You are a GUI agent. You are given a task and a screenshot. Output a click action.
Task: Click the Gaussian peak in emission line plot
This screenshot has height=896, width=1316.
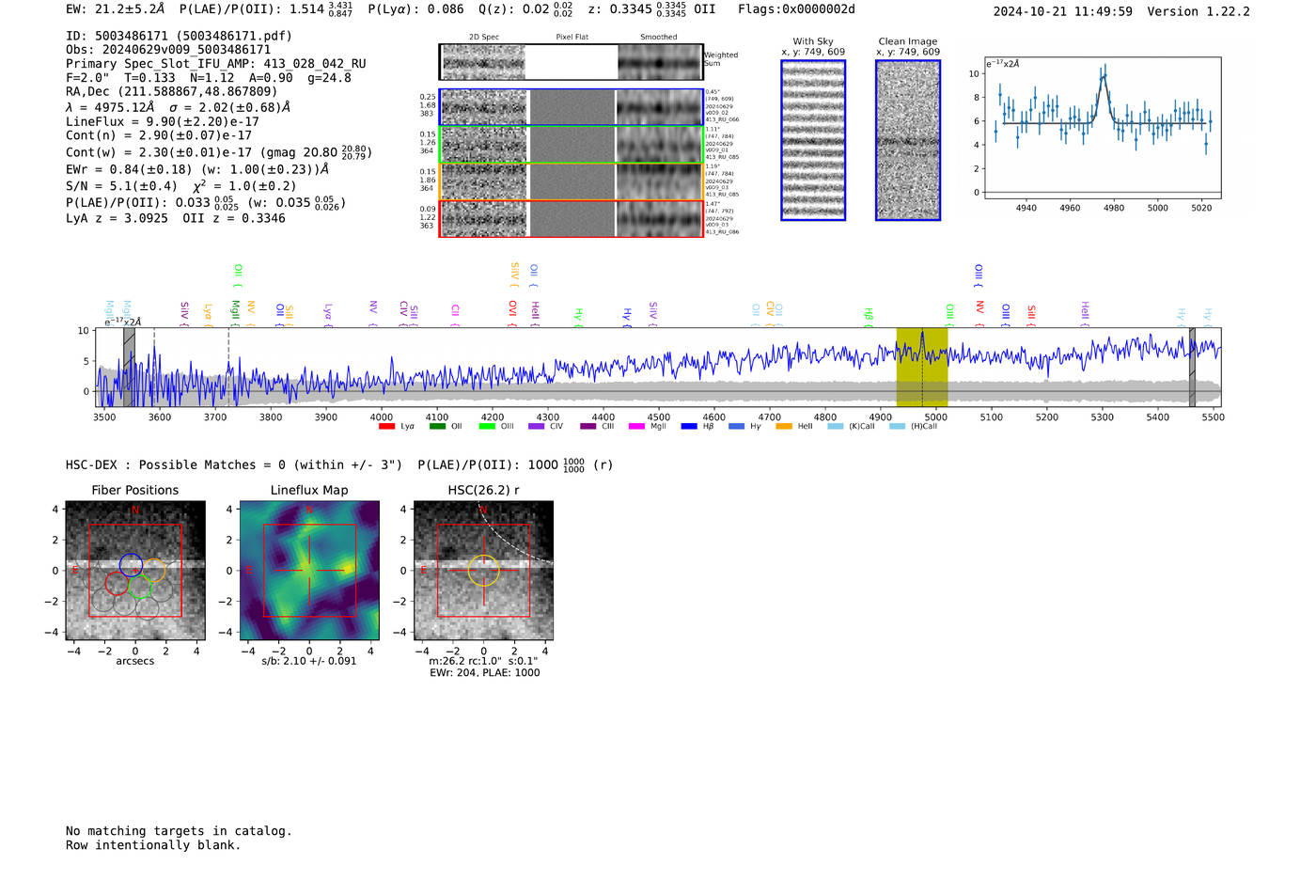pos(1104,76)
